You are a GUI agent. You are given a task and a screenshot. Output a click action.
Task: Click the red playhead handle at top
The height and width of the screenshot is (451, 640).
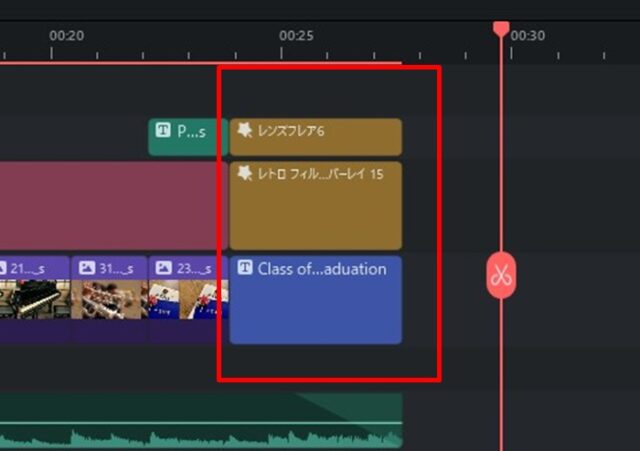501,28
